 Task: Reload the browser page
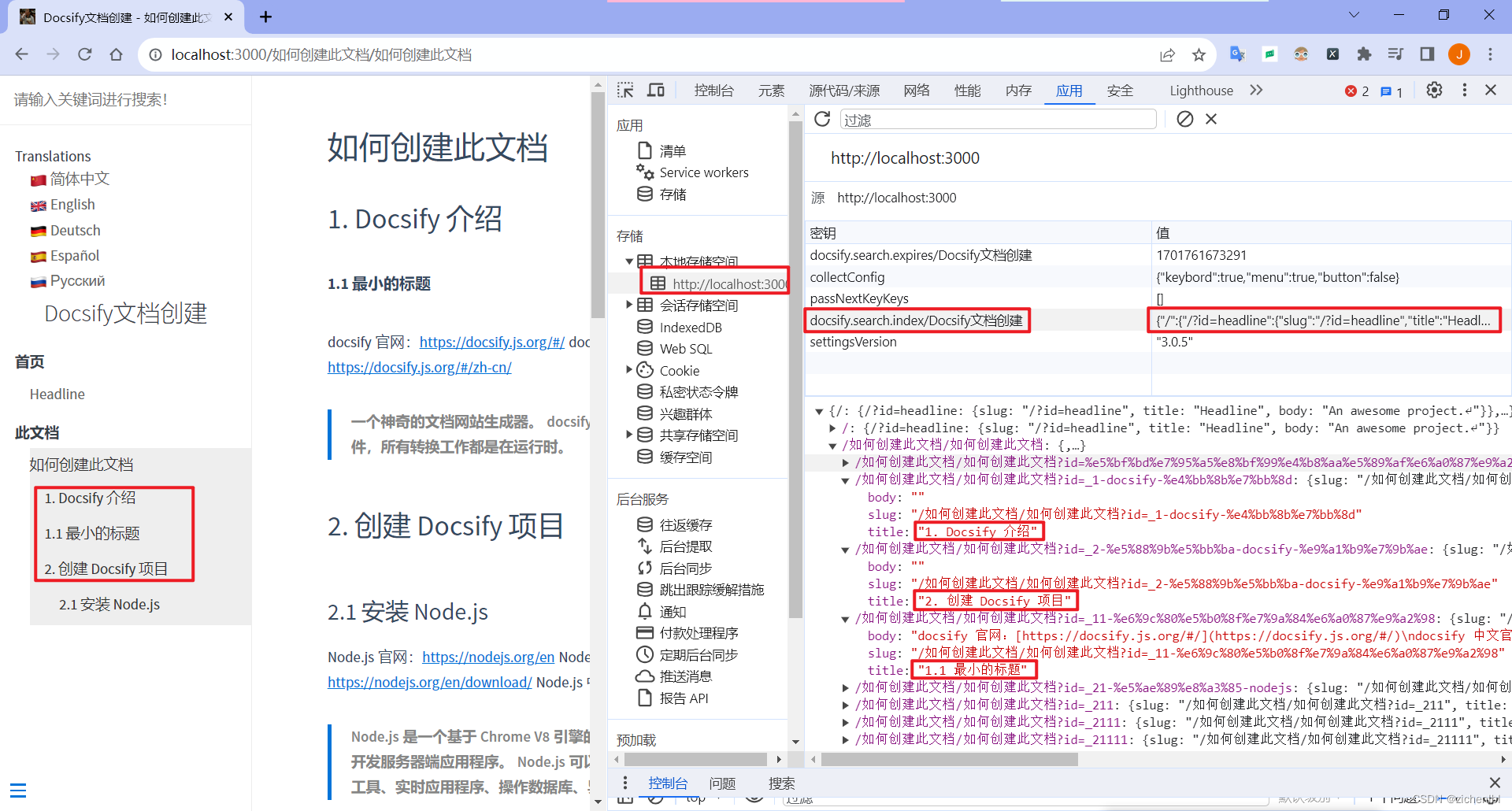pyautogui.click(x=85, y=54)
